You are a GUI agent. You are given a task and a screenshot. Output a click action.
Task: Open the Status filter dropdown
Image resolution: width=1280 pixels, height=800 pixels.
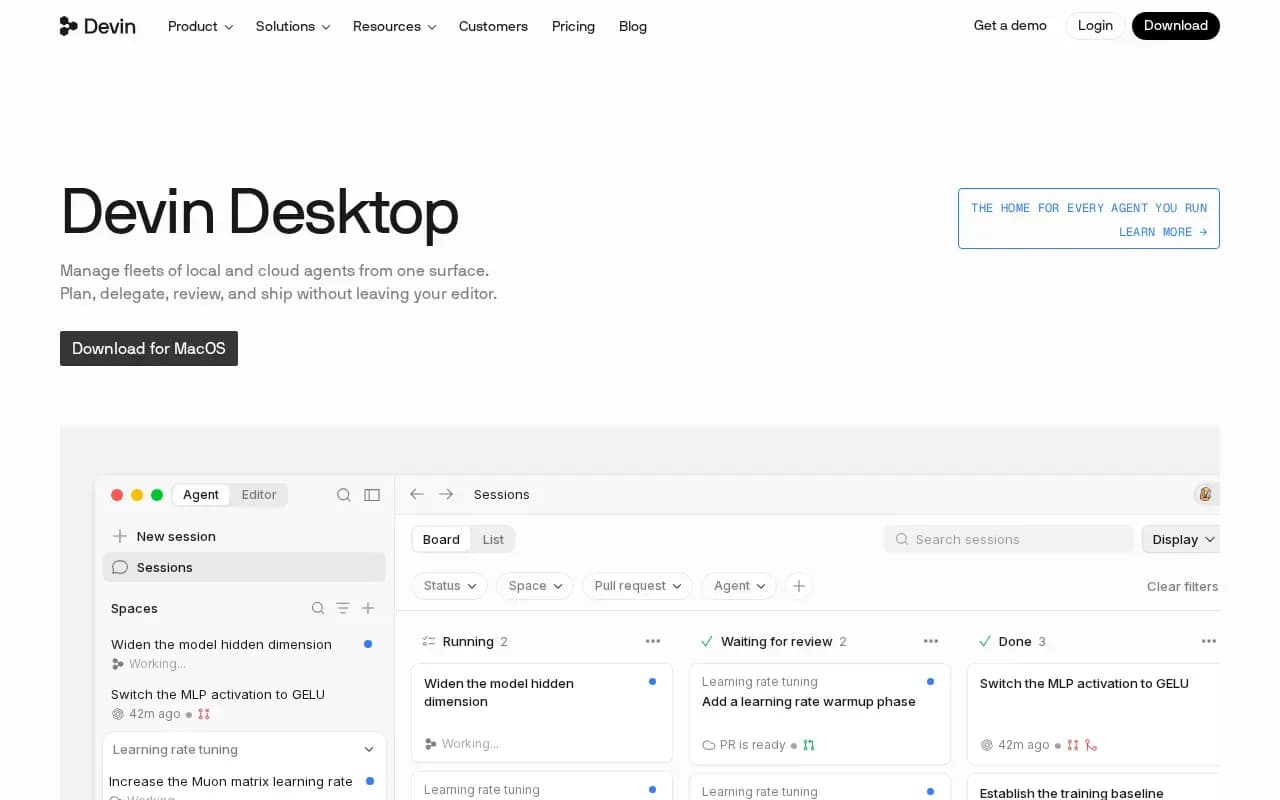[450, 586]
